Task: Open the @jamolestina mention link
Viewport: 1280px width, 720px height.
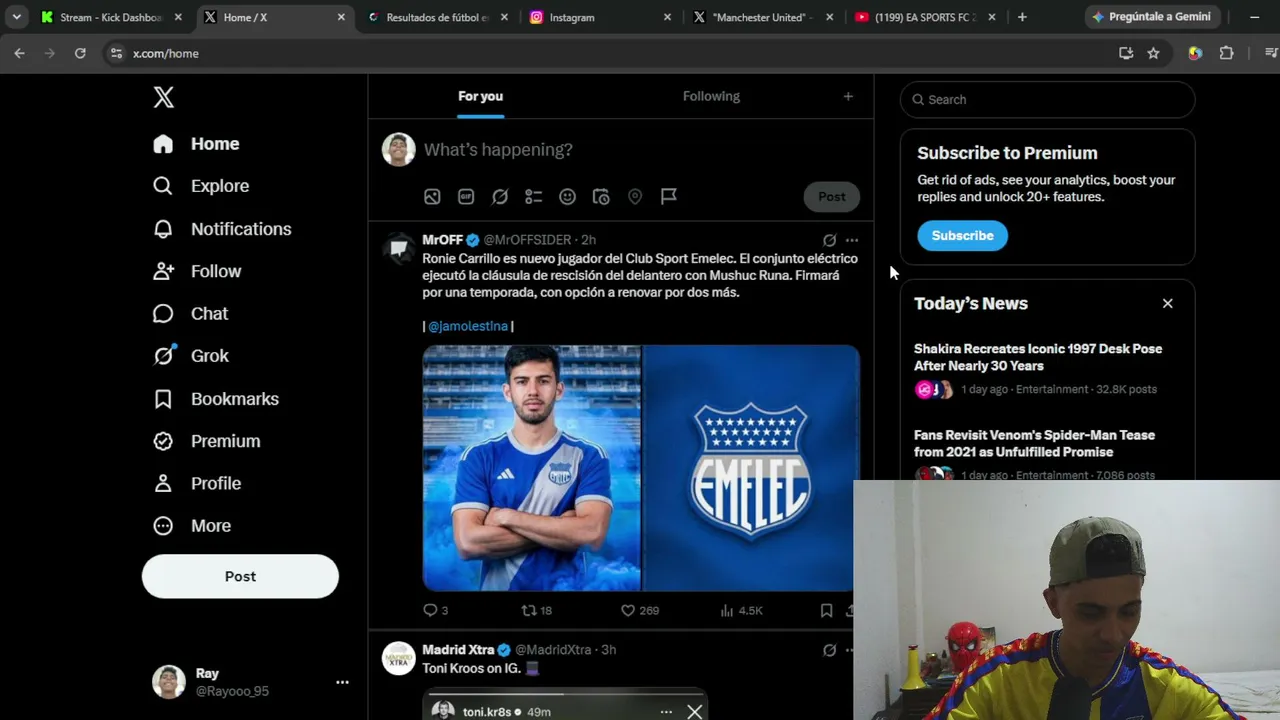Action: [x=468, y=326]
